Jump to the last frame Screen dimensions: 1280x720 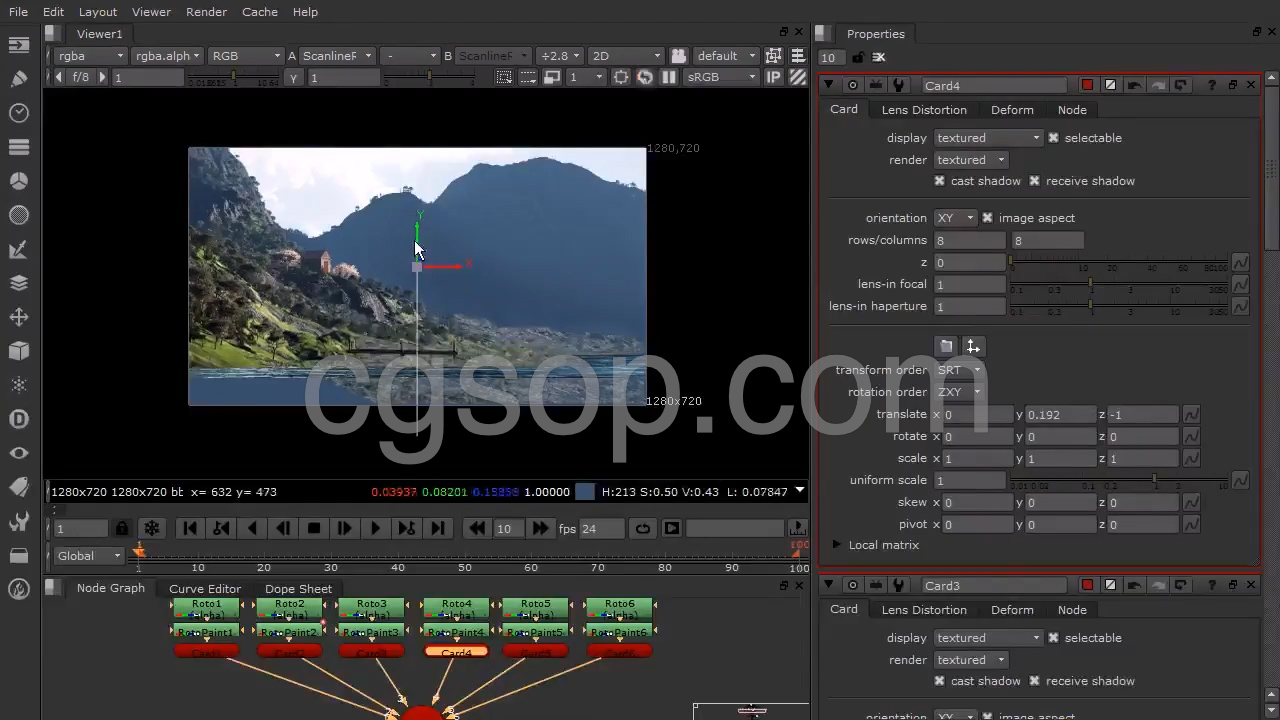(437, 528)
